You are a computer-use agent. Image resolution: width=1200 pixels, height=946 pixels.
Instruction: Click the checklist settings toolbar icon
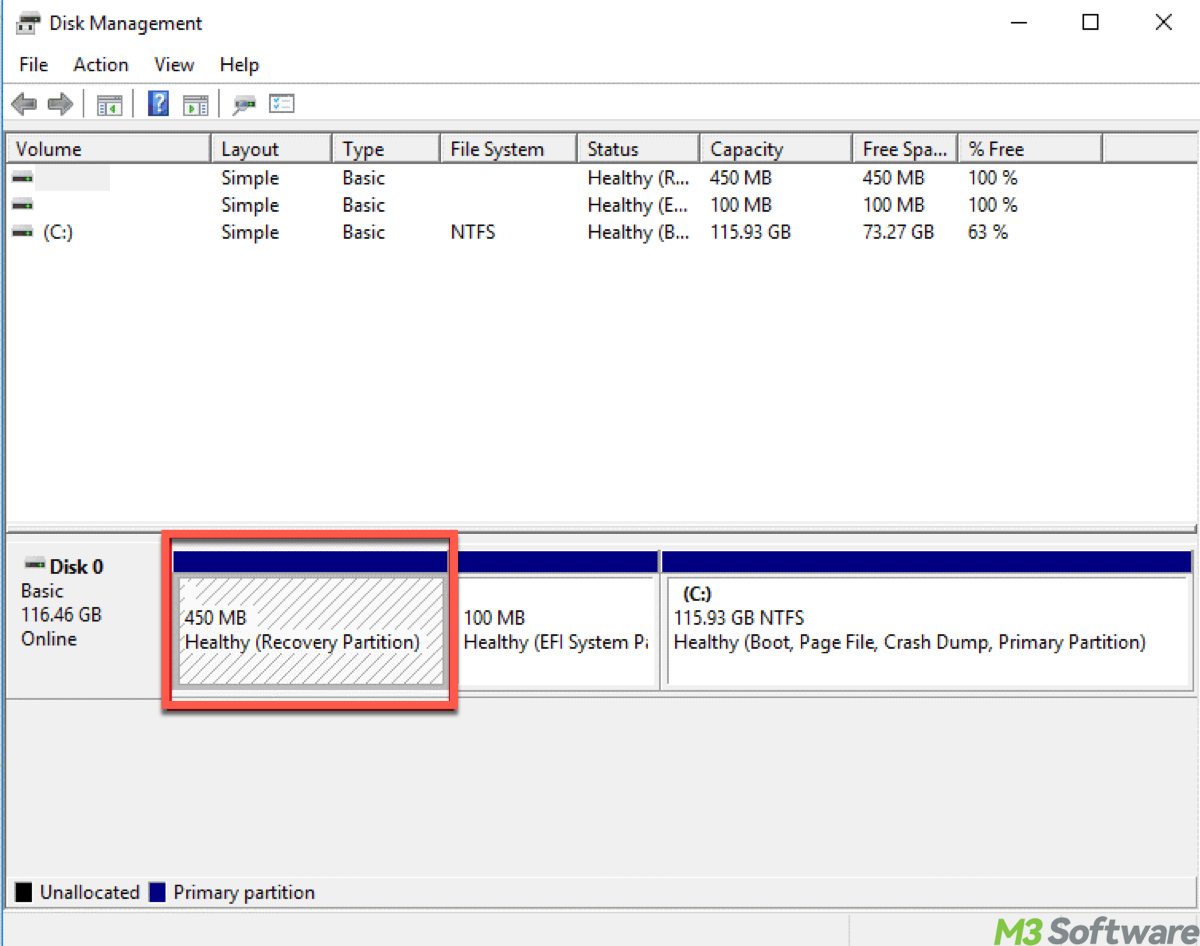[x=282, y=104]
